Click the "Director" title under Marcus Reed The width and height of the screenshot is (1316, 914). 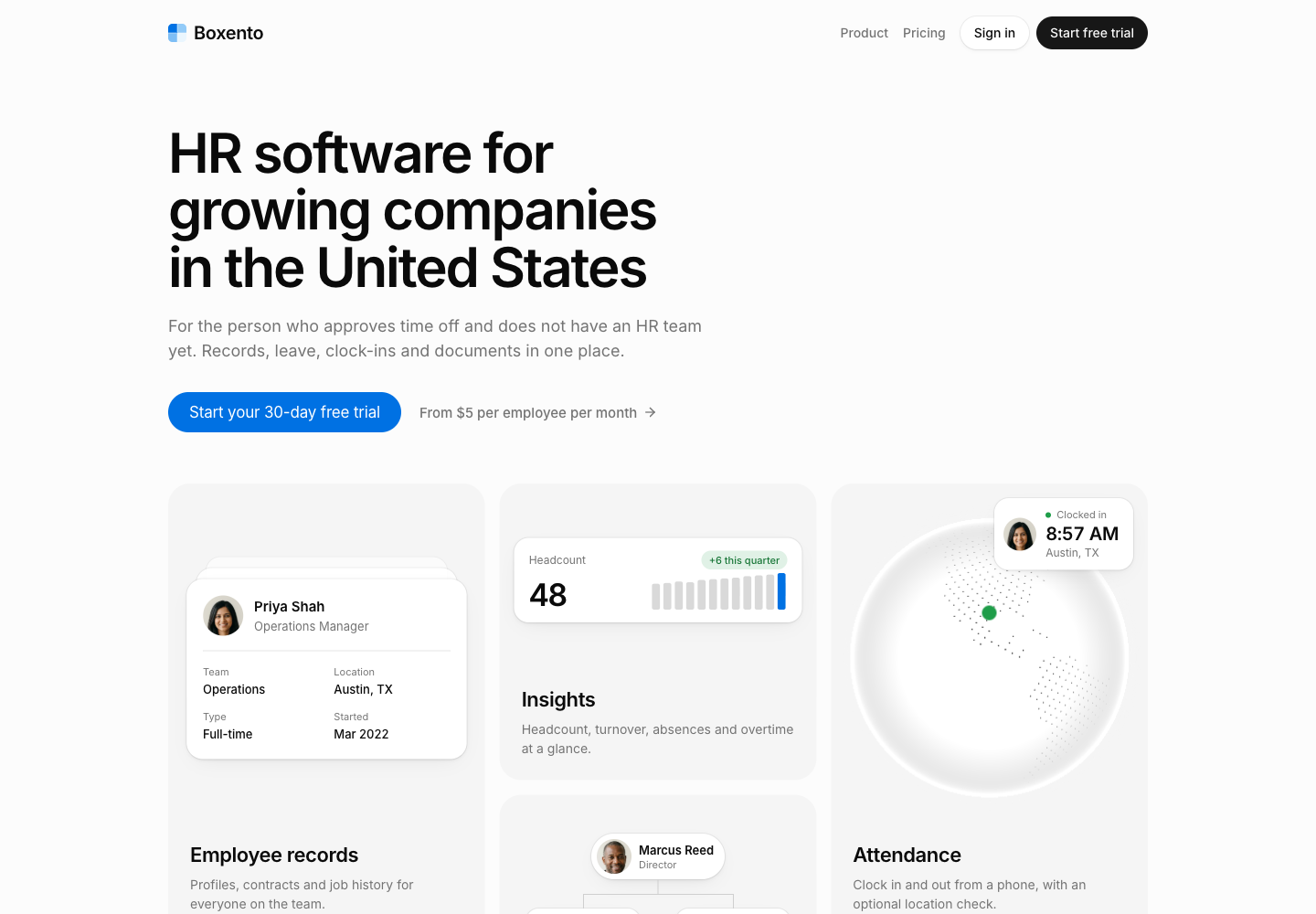(x=658, y=865)
